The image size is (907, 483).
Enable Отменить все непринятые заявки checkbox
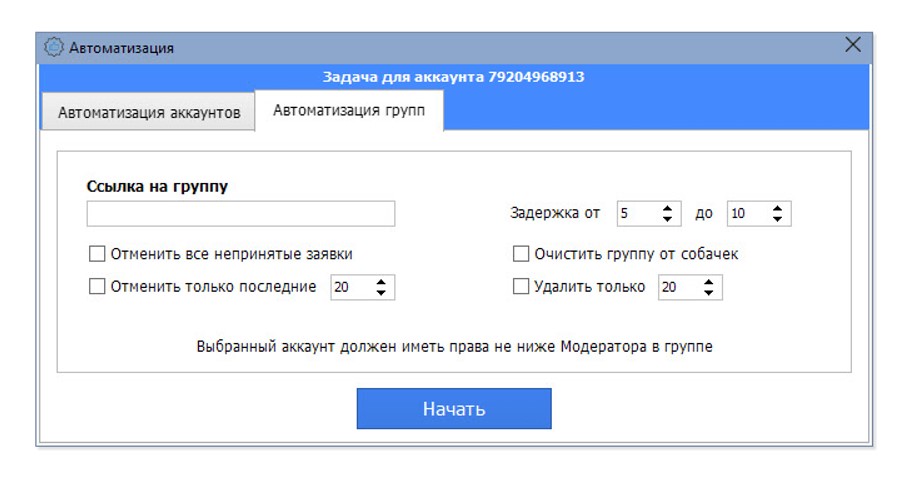(x=97, y=254)
